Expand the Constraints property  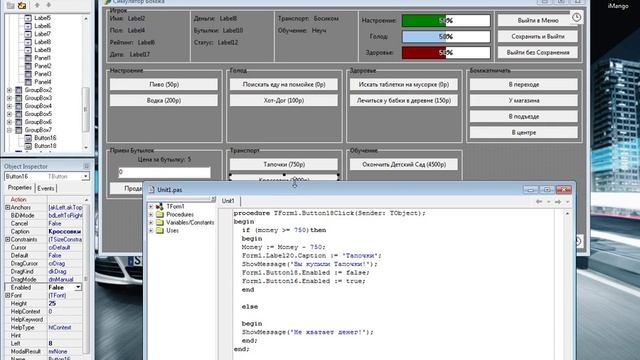tap(7, 240)
